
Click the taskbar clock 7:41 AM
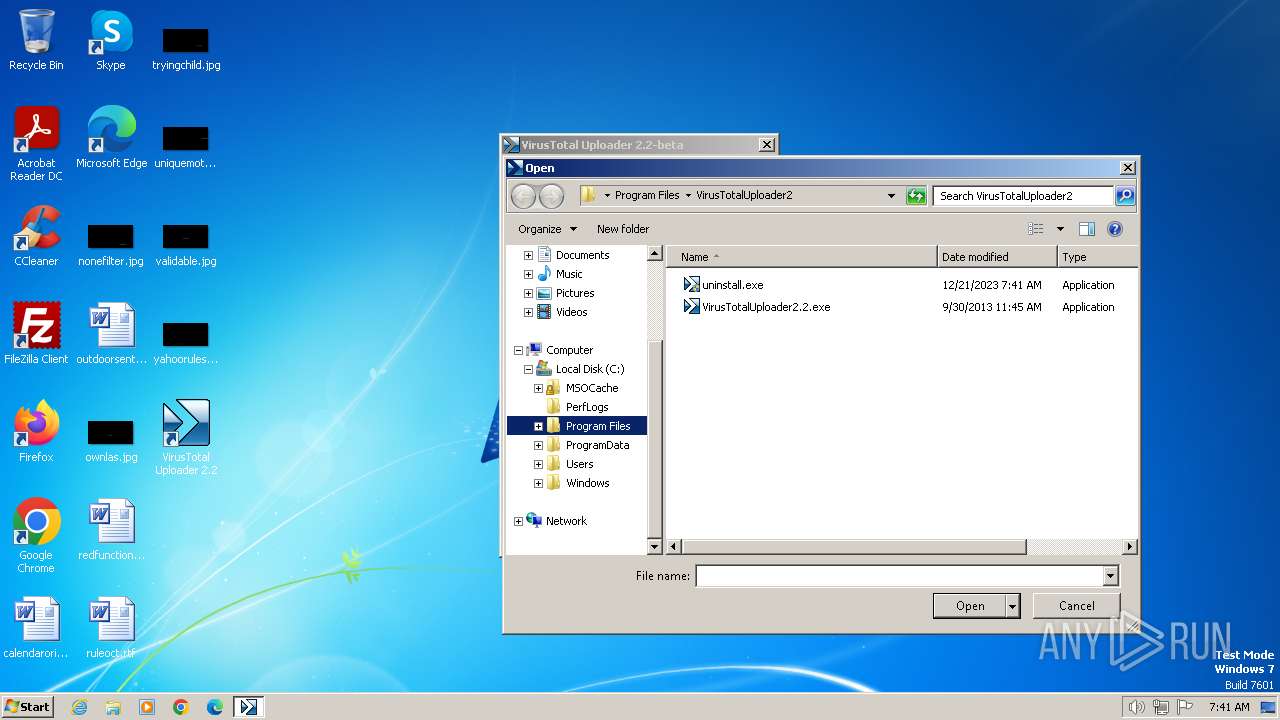pyautogui.click(x=1229, y=707)
